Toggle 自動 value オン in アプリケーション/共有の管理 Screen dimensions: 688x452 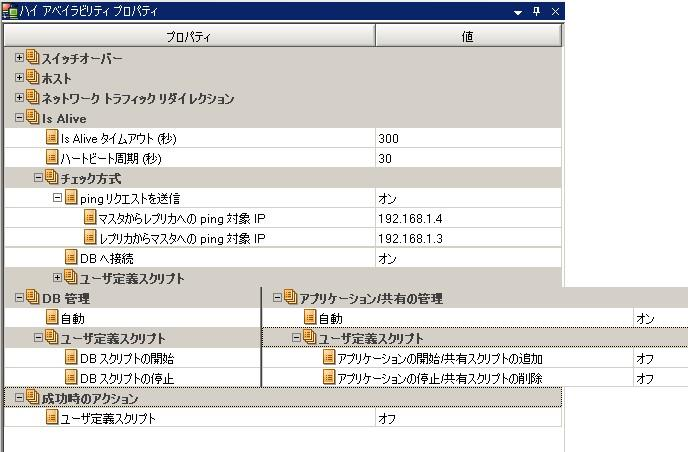point(661,318)
